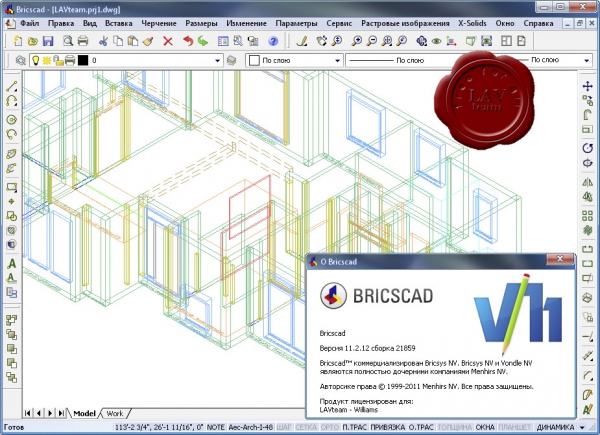600x435 pixels.
Task: Toggle О.ТРАС object tracking in status bar
Action: click(x=421, y=427)
